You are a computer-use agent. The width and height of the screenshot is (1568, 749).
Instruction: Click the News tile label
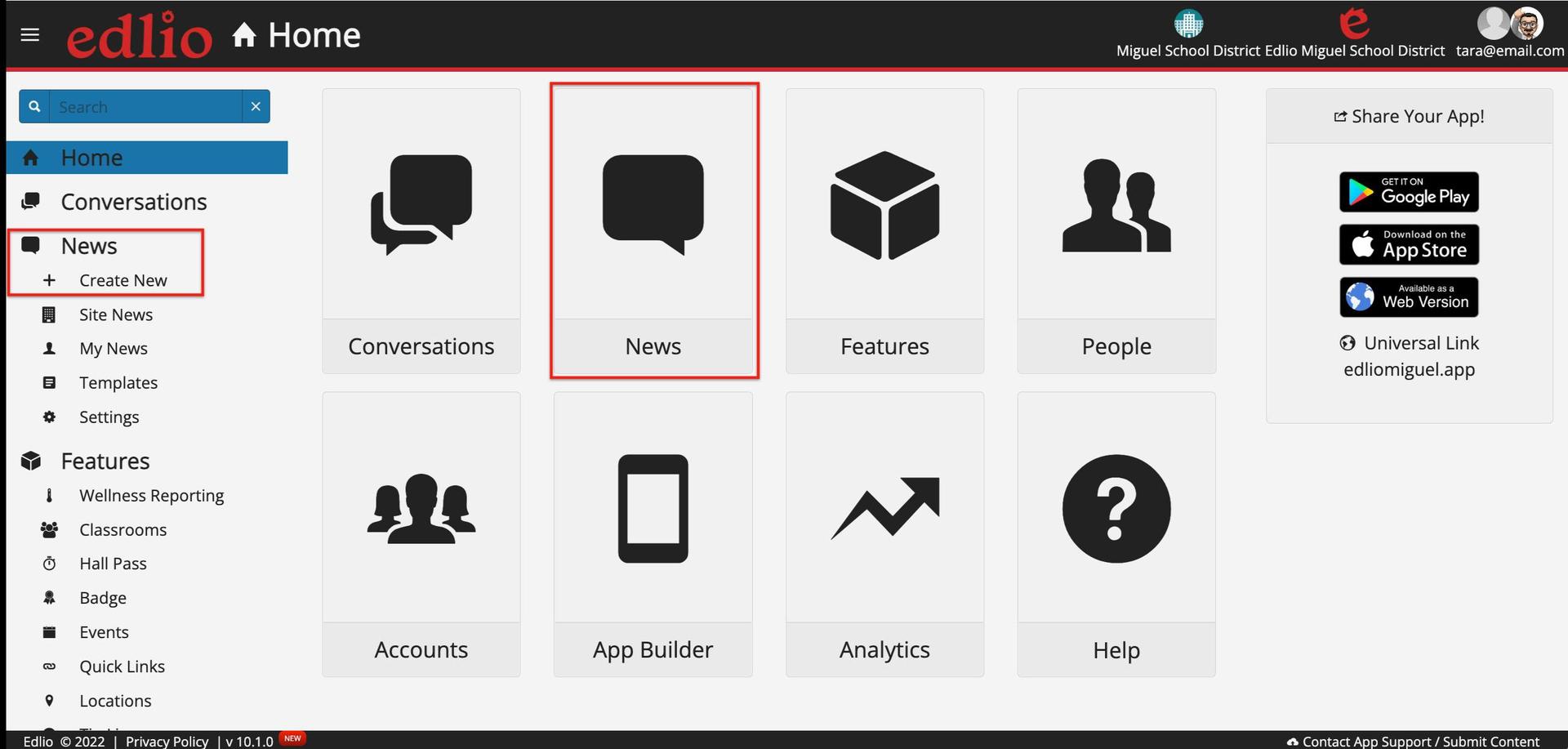[x=653, y=346]
